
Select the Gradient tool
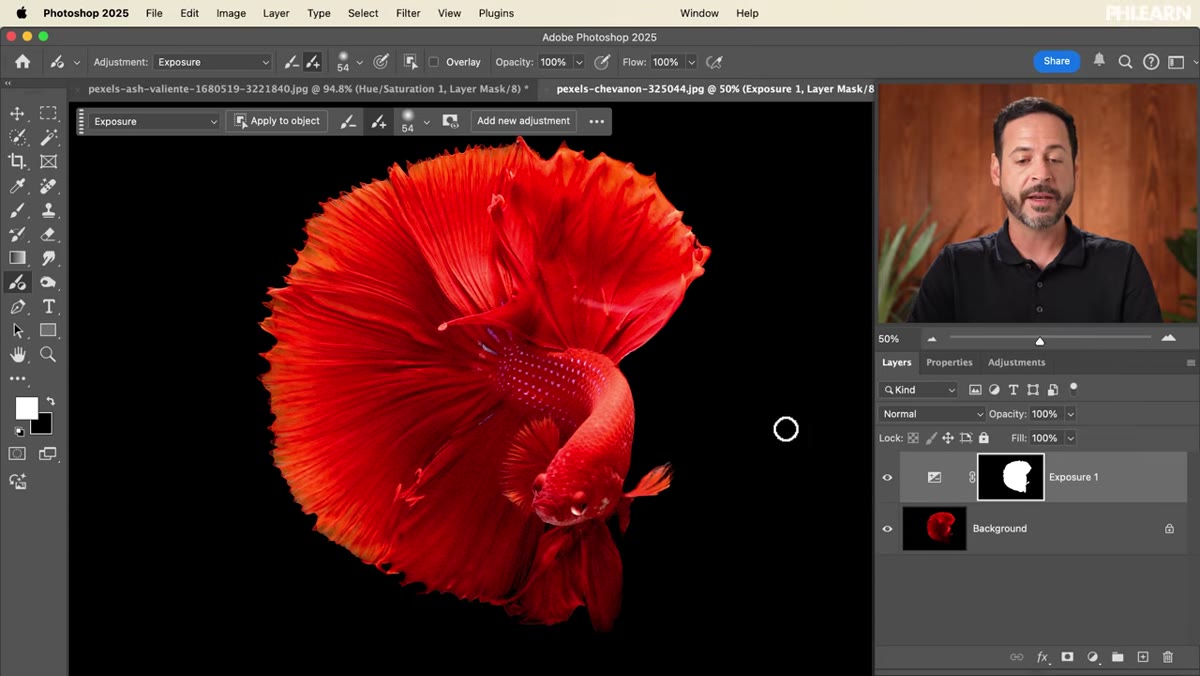pos(17,258)
